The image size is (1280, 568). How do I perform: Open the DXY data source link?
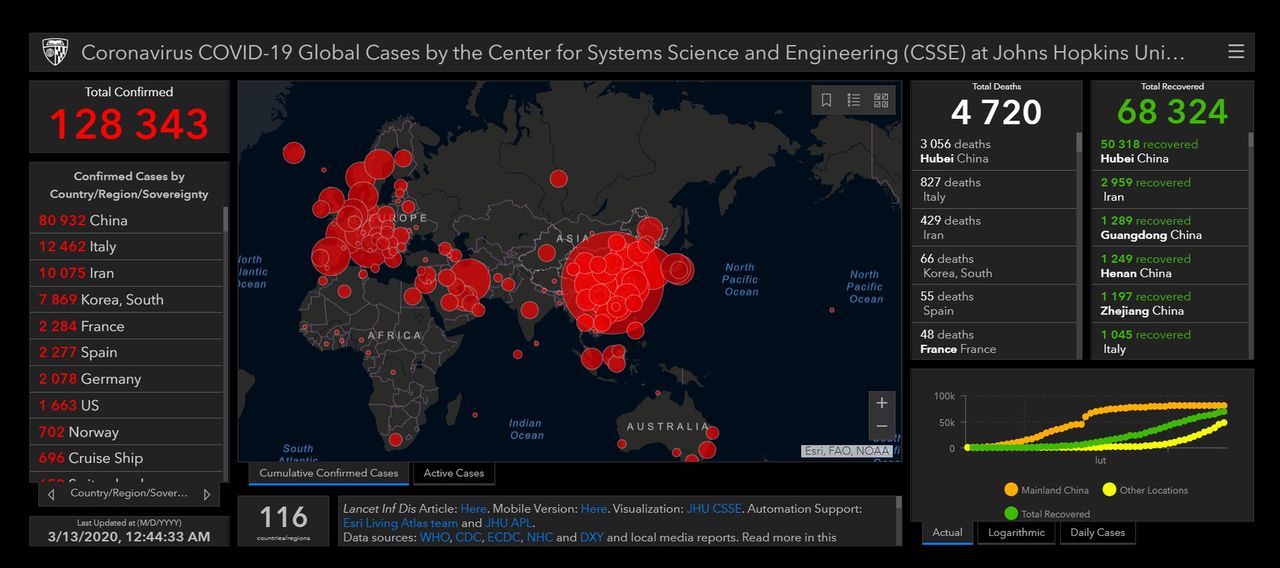tap(591, 537)
